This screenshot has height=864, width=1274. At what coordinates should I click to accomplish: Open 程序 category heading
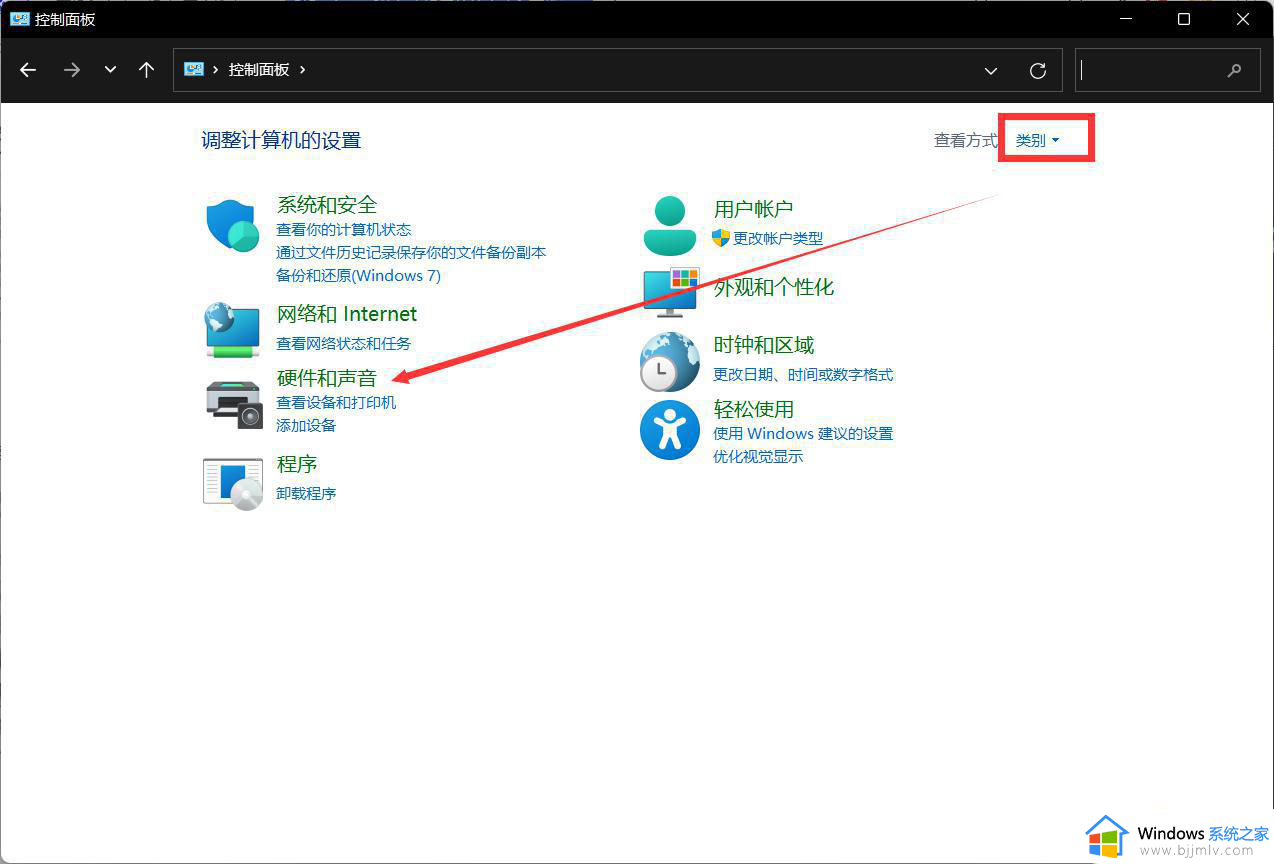pyautogui.click(x=297, y=464)
